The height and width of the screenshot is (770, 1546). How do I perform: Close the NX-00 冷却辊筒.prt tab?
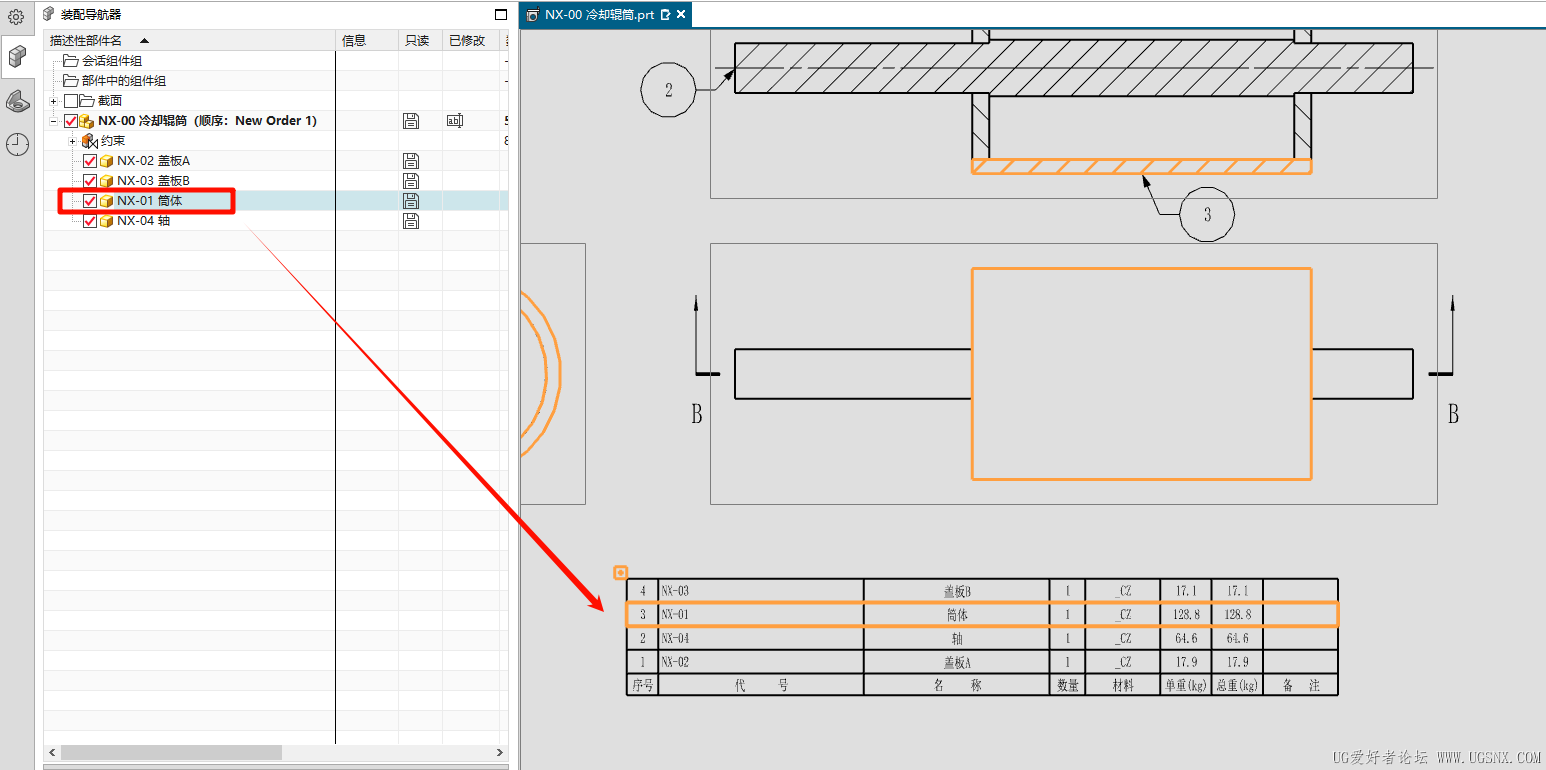(681, 15)
